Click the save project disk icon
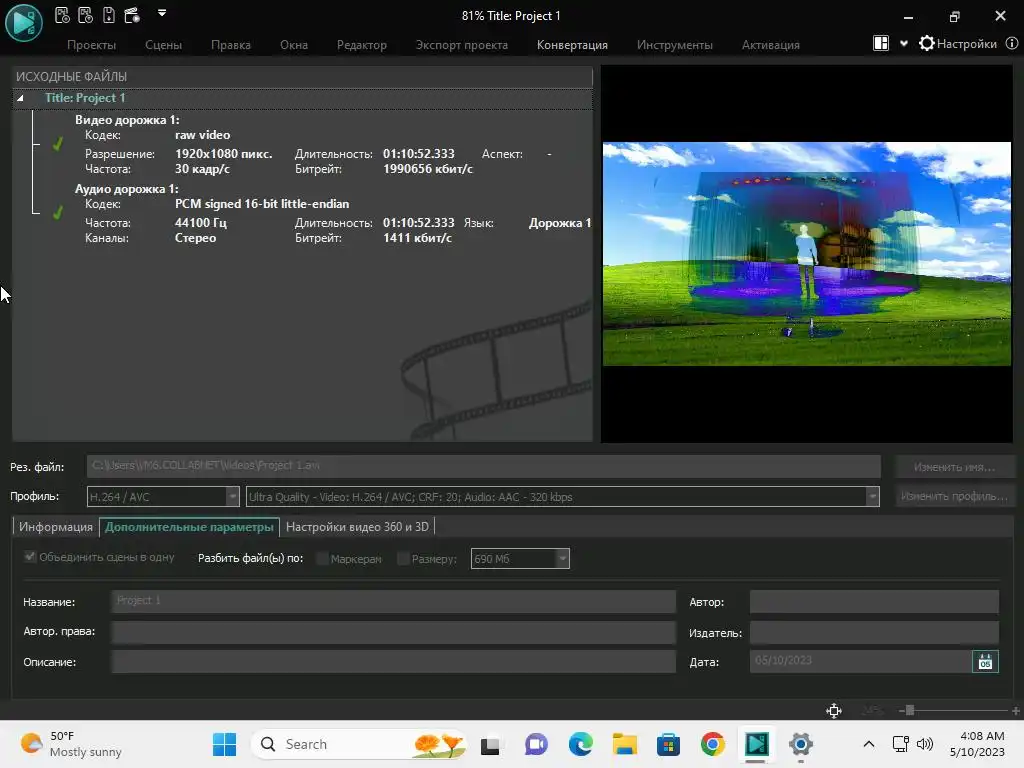The image size is (1024, 768). coord(108,14)
